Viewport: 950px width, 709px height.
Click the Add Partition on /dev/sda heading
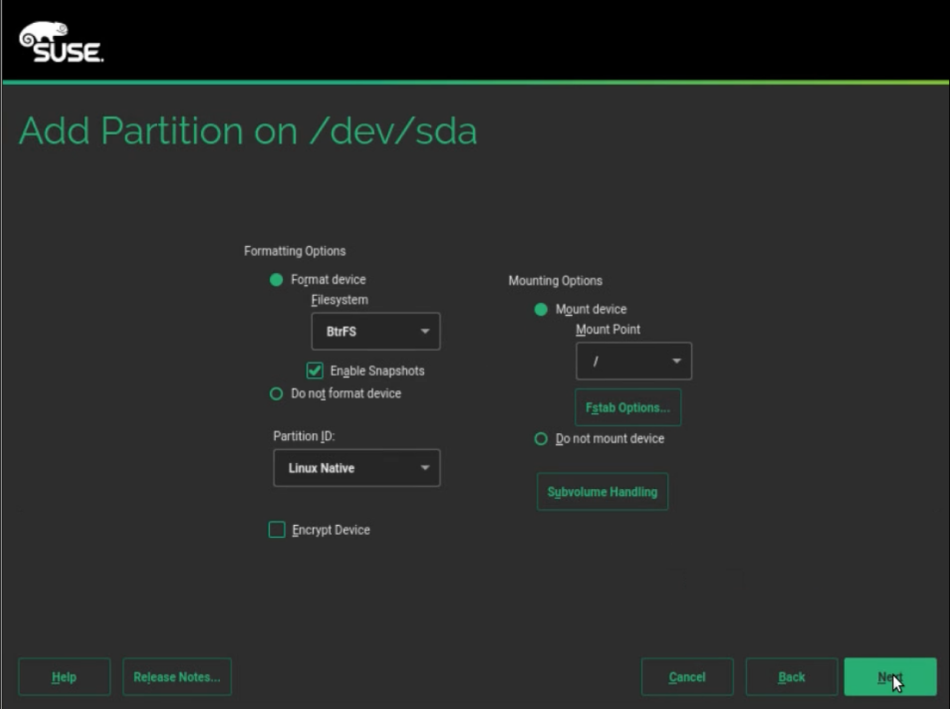[248, 131]
